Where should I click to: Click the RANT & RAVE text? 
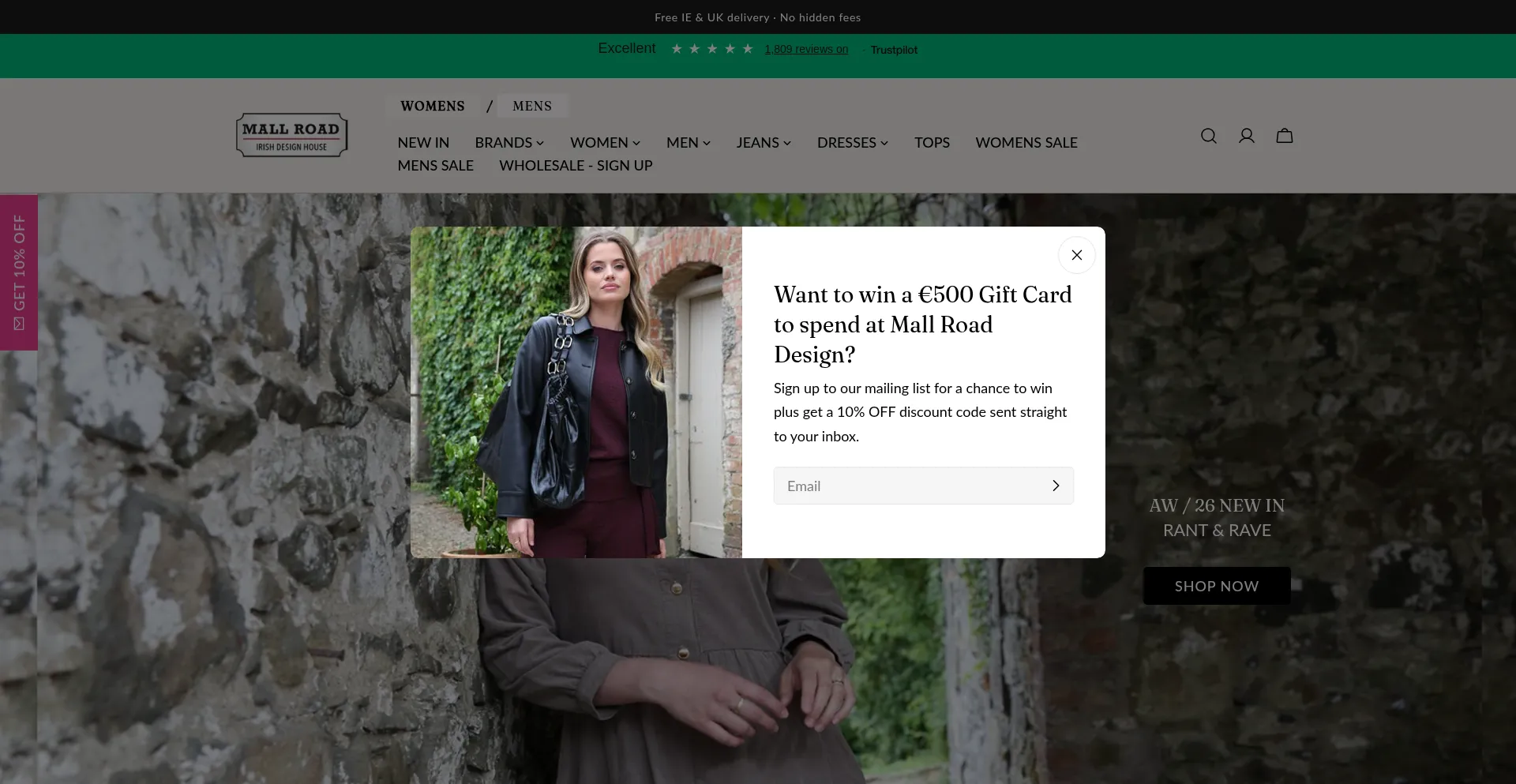tap(1217, 531)
